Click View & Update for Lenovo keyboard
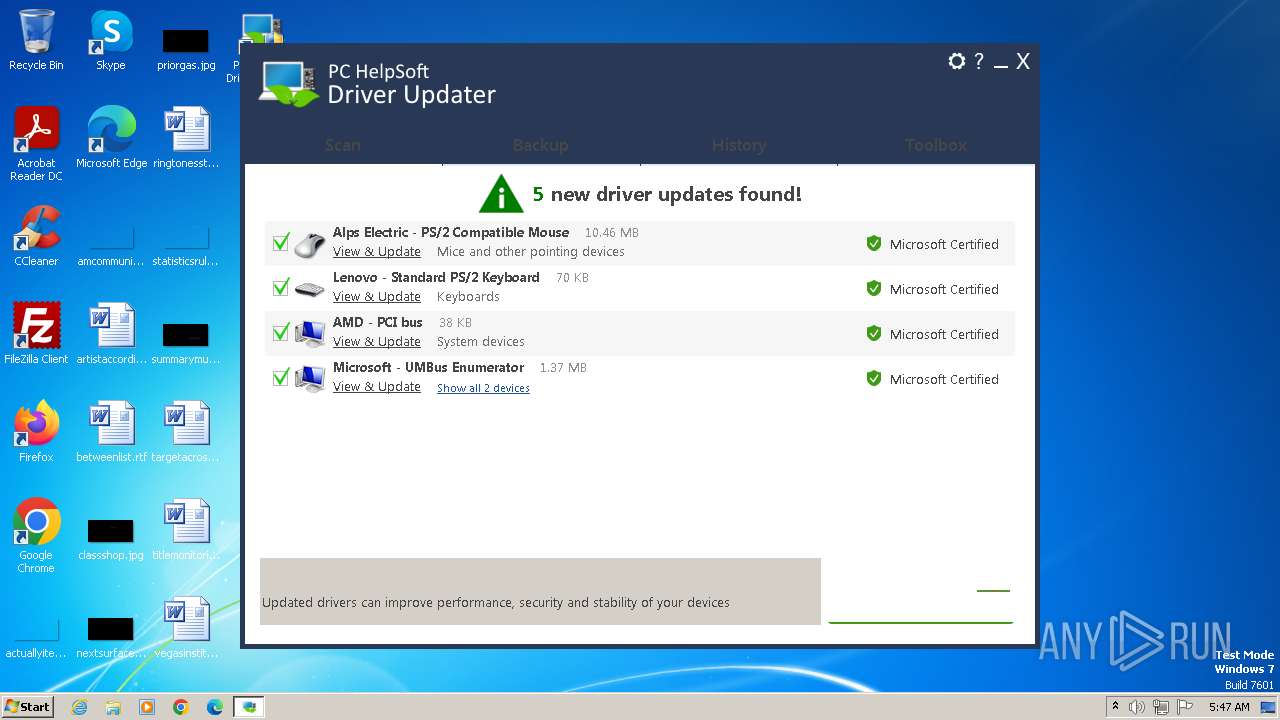The height and width of the screenshot is (720, 1280). pos(377,297)
